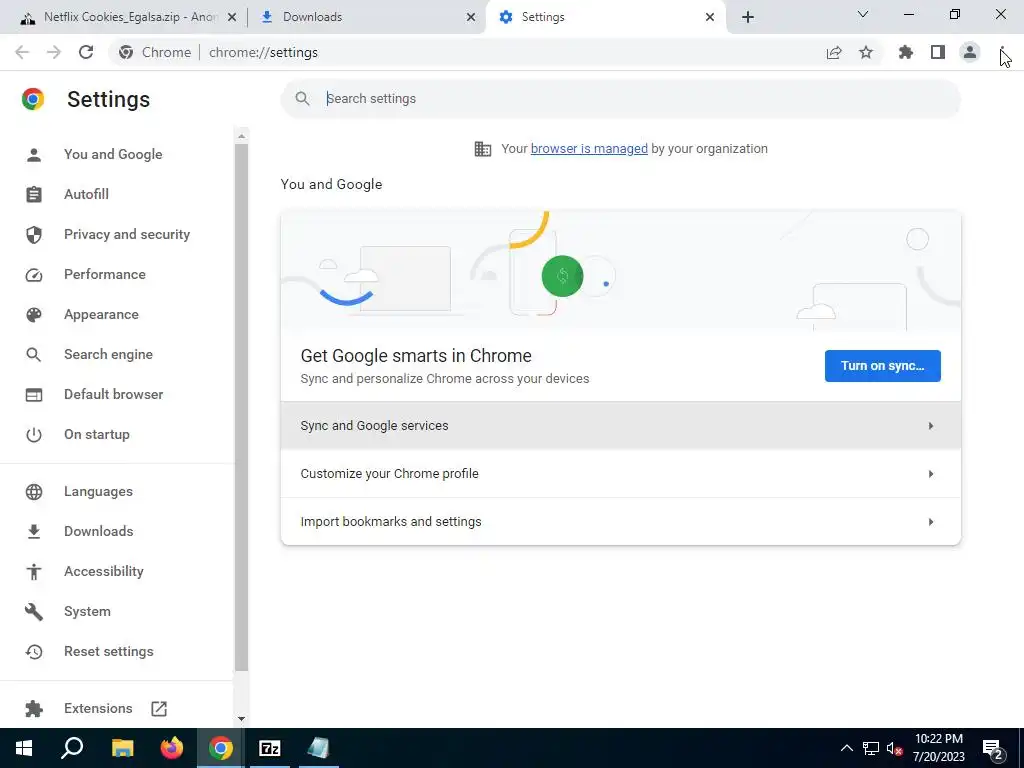
Task: Open external link icon next to Extensions
Action: (x=159, y=709)
